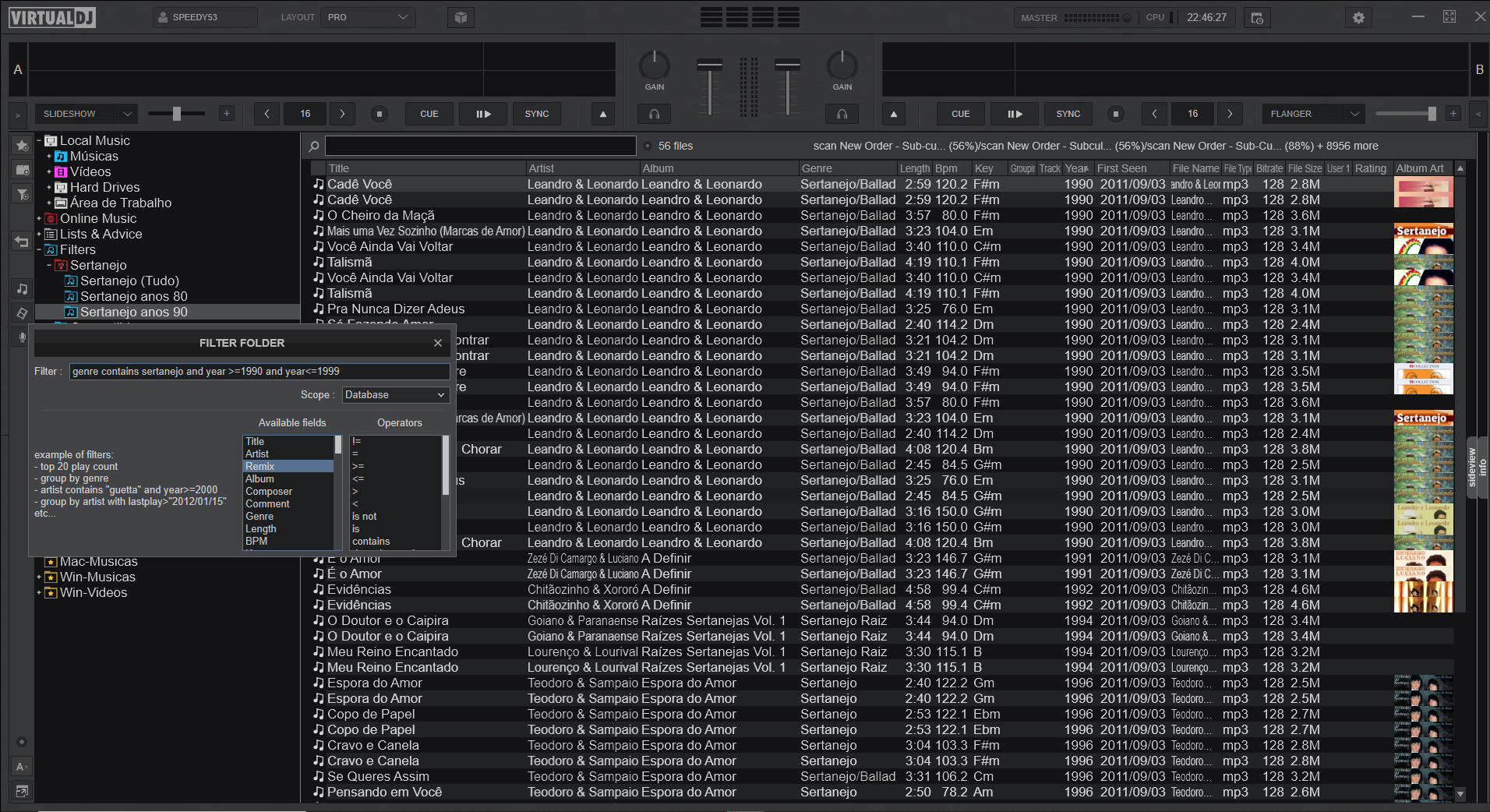
Task: Click deck A play/pause button
Action: pos(483,114)
